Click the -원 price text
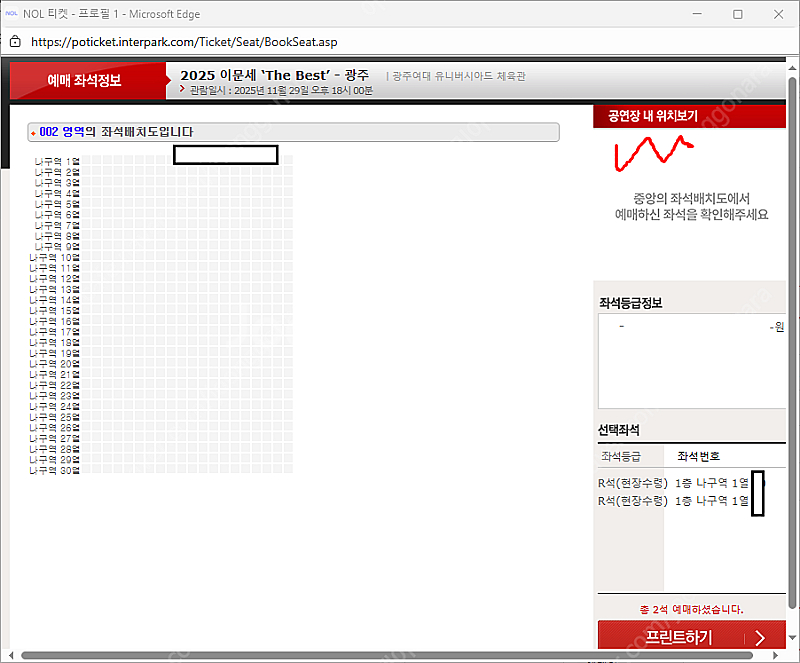Viewport: 800px width, 663px height. (x=777, y=327)
